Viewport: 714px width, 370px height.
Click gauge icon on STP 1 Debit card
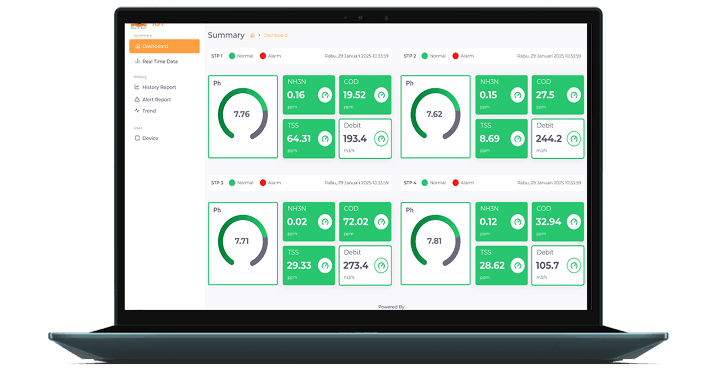(x=381, y=139)
